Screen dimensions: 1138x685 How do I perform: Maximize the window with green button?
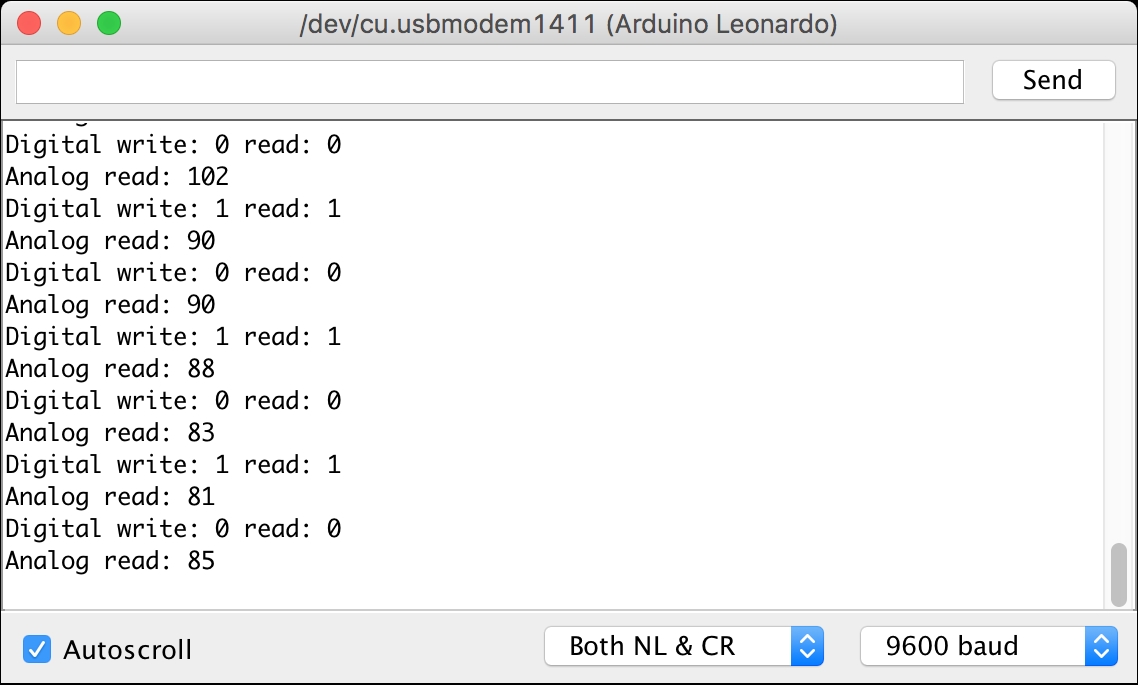108,23
